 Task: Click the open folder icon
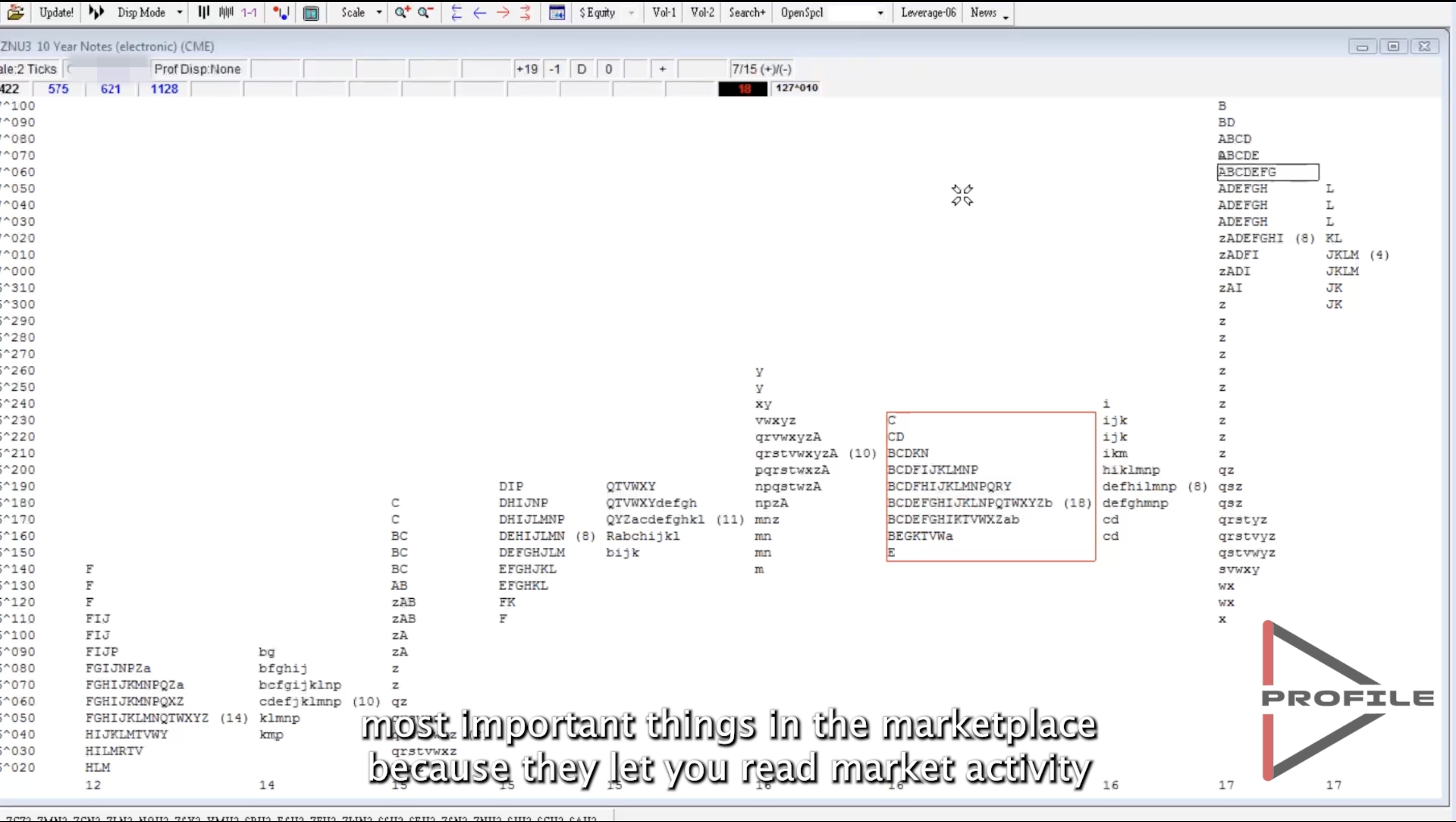(15, 12)
